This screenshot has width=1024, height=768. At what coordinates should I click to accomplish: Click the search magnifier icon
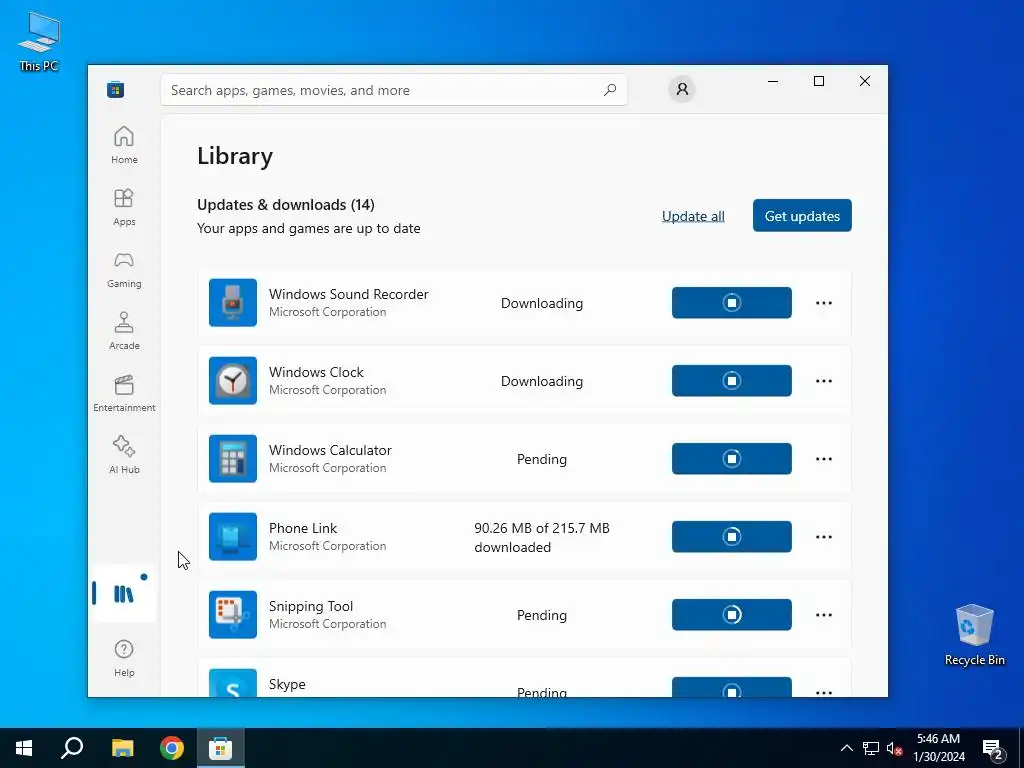click(x=609, y=90)
